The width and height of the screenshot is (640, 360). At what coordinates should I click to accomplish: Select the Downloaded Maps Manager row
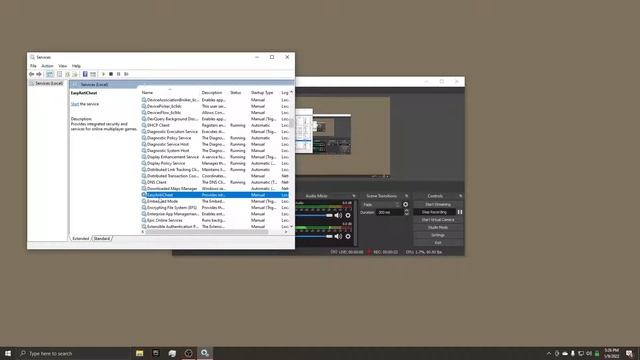(215, 189)
